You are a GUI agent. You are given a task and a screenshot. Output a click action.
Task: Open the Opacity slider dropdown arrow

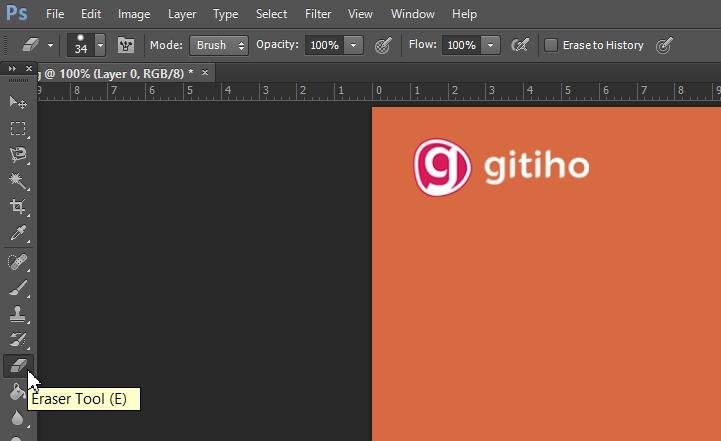click(x=353, y=45)
